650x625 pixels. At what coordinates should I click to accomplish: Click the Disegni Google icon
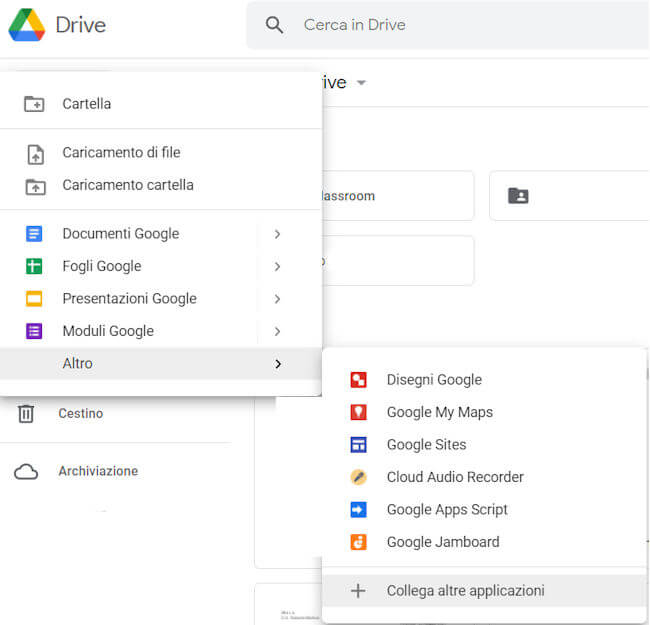[359, 380]
